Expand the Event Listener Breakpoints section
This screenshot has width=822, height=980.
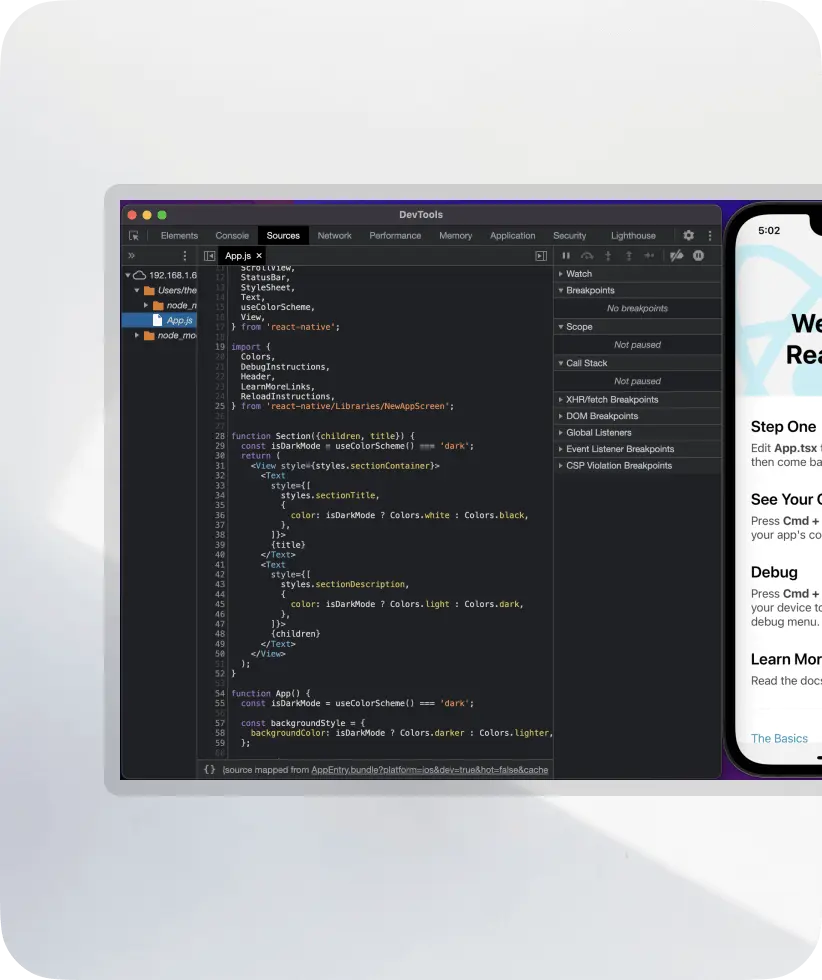(x=620, y=449)
